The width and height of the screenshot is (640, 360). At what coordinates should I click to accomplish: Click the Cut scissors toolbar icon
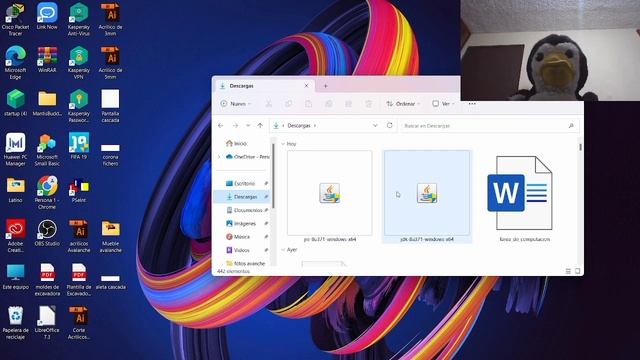coord(269,104)
